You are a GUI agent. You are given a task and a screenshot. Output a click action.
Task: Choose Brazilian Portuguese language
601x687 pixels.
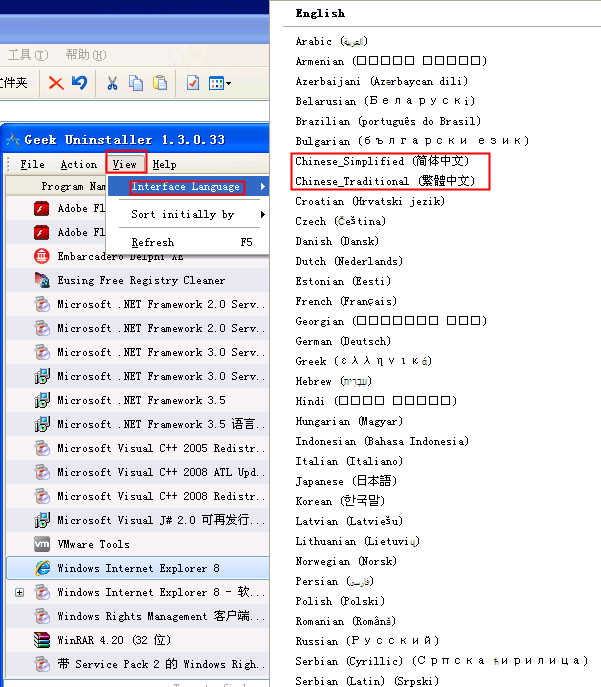(x=388, y=121)
